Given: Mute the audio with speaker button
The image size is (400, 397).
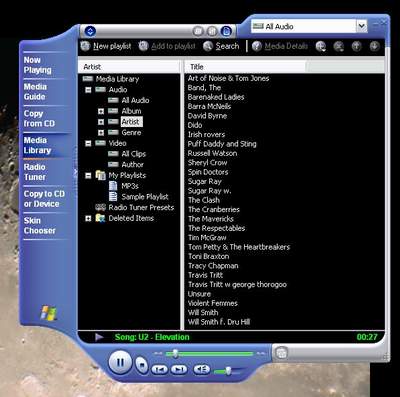Looking at the screenshot, I should pyautogui.click(x=202, y=369).
